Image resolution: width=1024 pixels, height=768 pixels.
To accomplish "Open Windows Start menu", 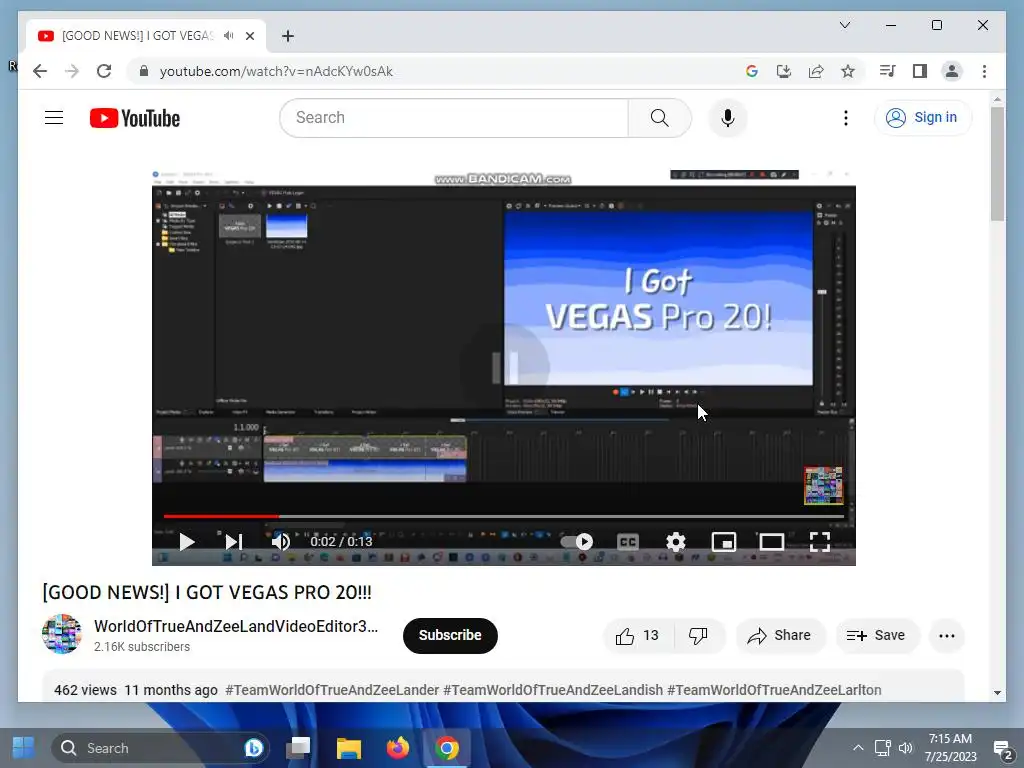I will click(24, 748).
